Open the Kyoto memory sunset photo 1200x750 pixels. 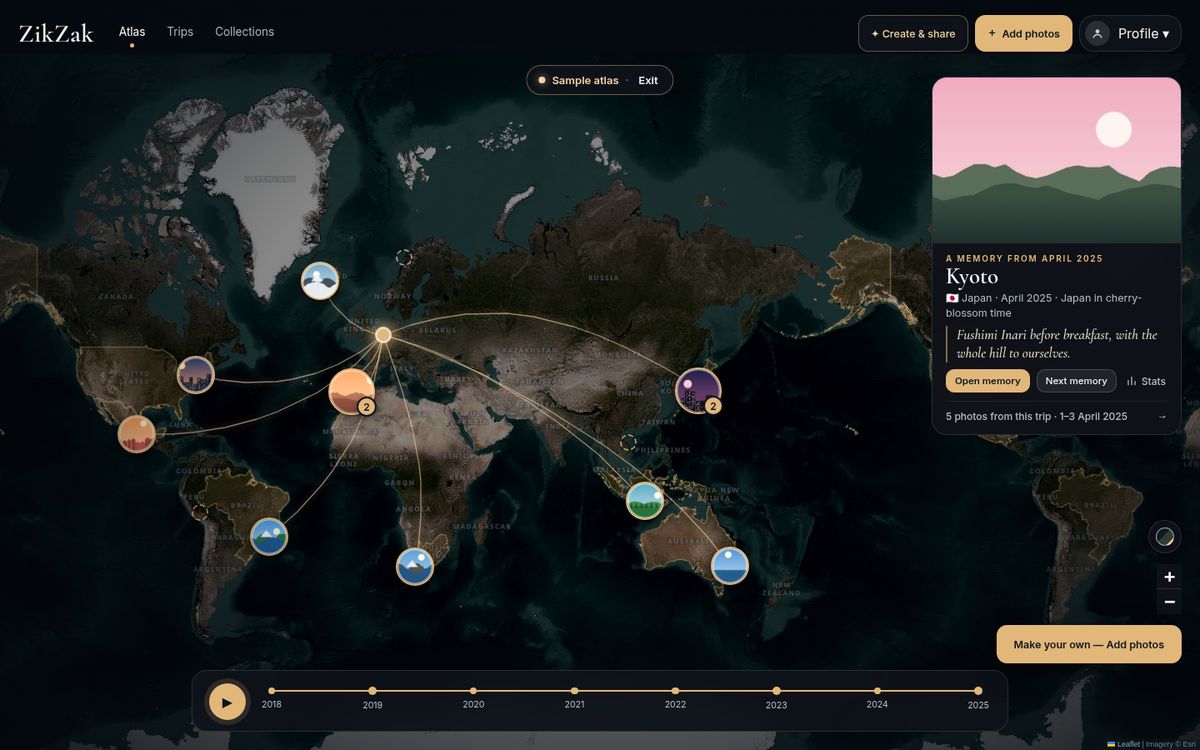pos(1057,160)
